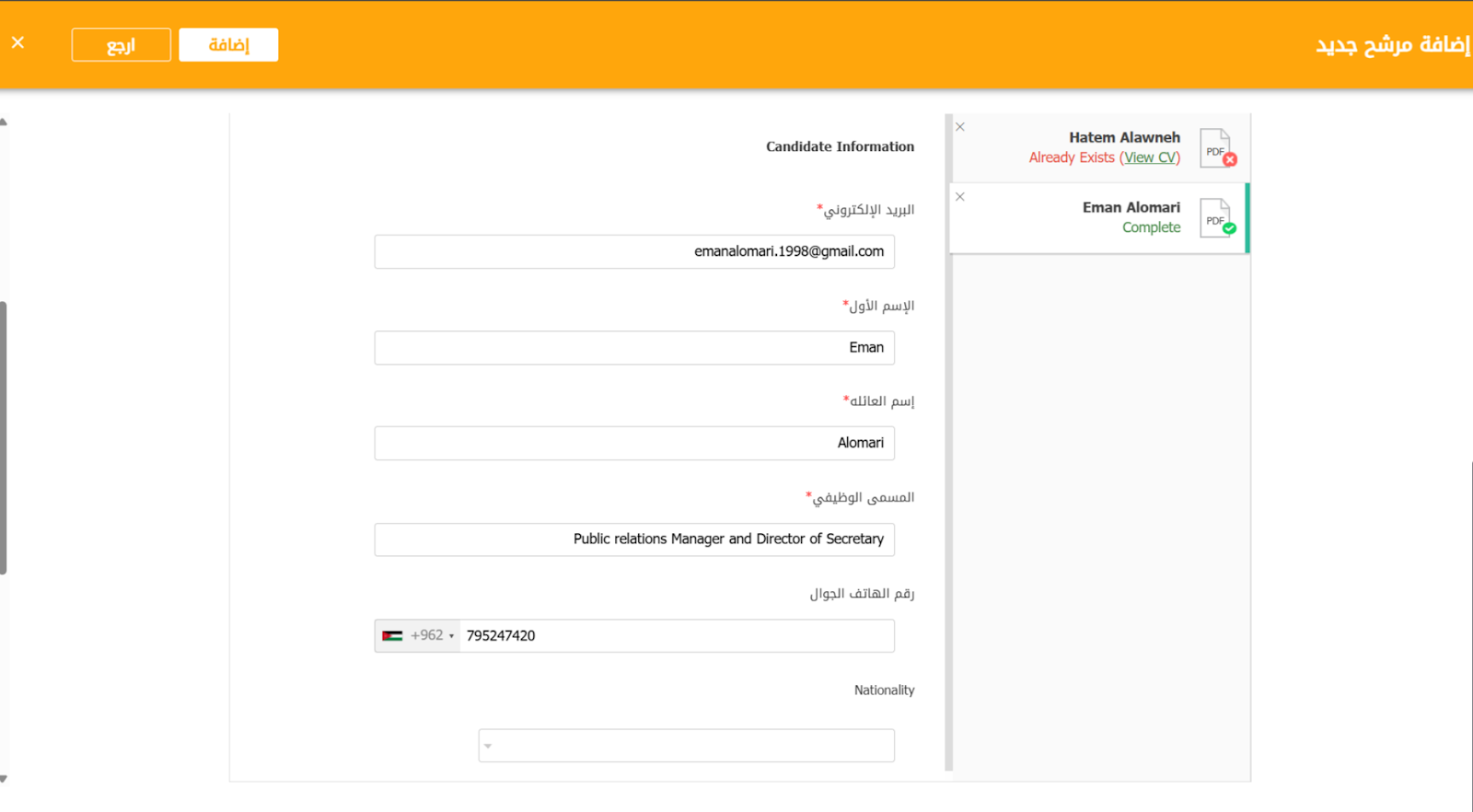
Task: Remove Hatem Alawneh from the upload list
Action: coord(960,127)
